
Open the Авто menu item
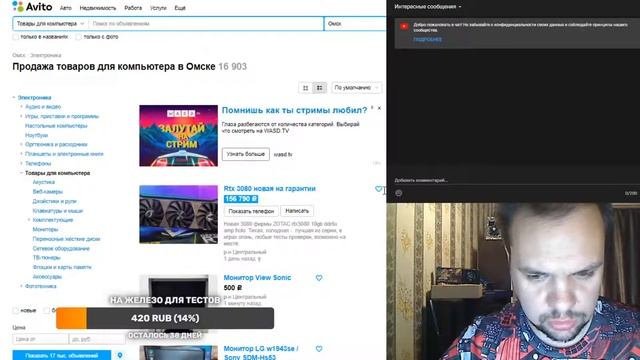point(65,8)
